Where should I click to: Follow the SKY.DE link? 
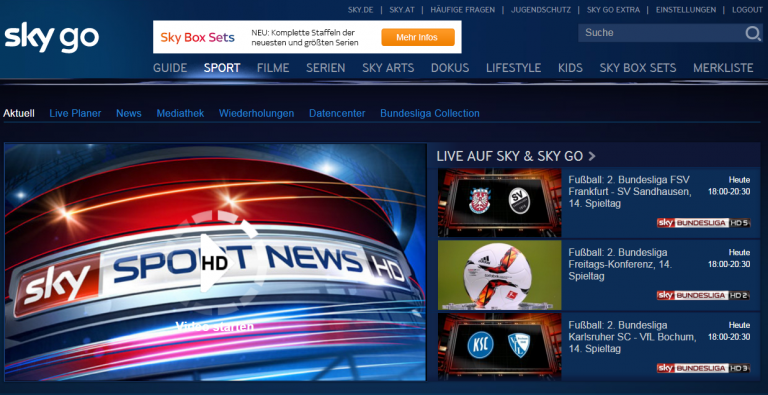360,10
